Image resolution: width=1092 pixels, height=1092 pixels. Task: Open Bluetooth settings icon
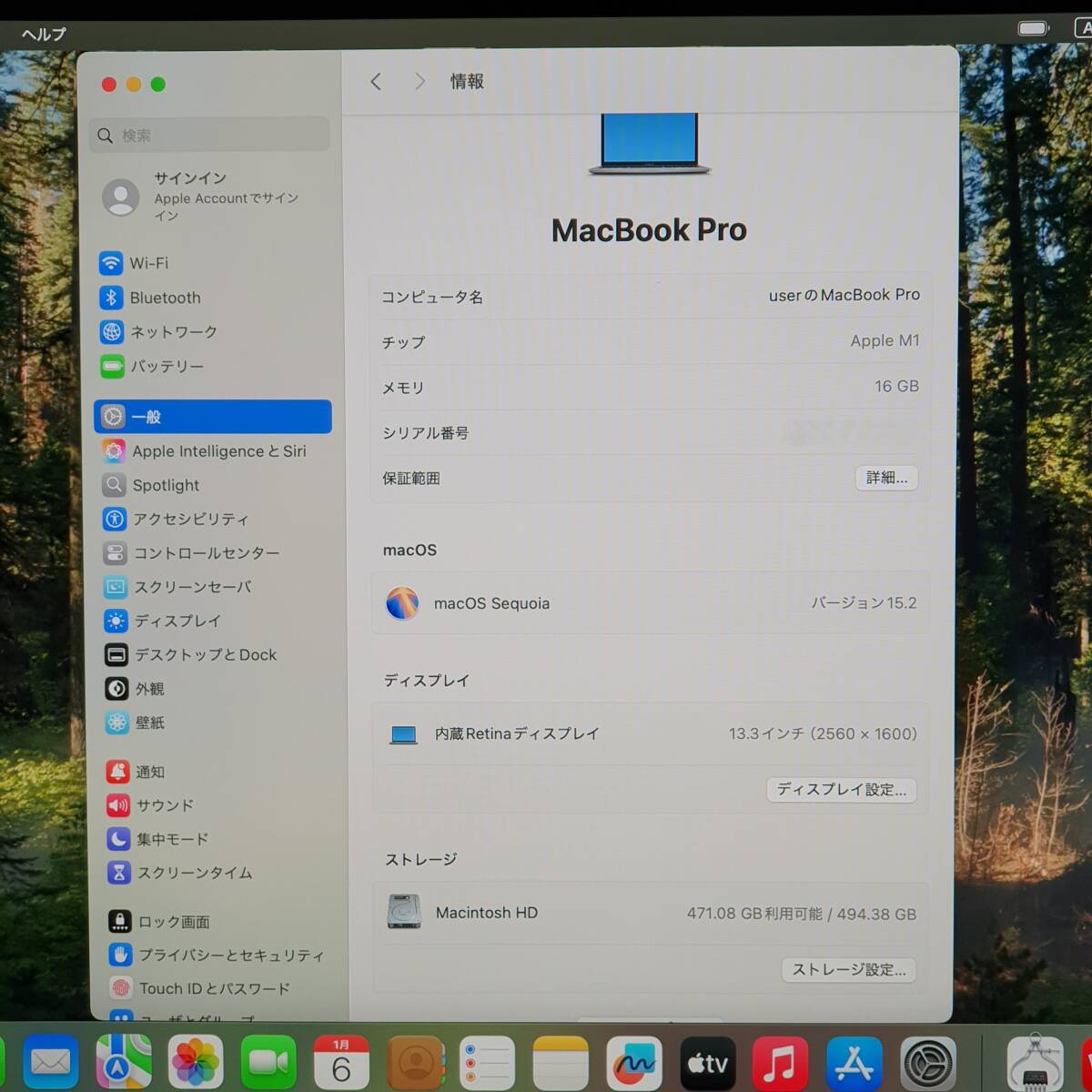(111, 298)
